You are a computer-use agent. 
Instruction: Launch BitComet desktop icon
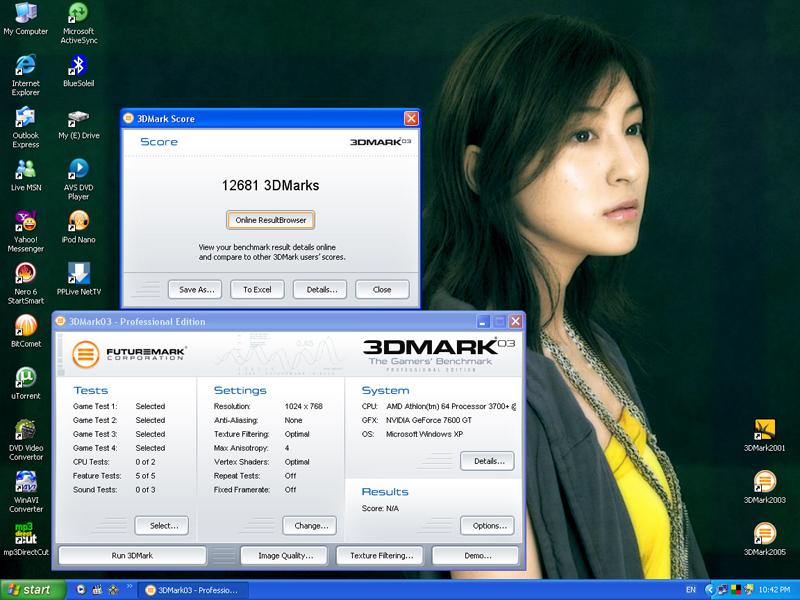coord(26,331)
